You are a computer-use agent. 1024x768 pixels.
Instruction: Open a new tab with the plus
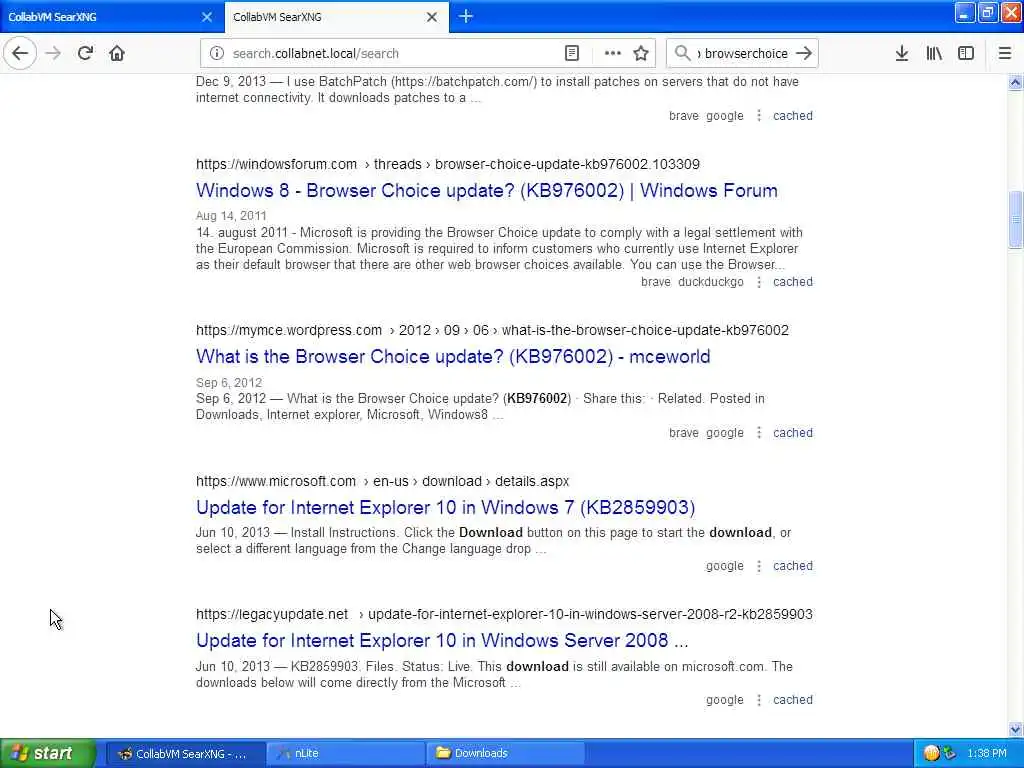click(466, 16)
